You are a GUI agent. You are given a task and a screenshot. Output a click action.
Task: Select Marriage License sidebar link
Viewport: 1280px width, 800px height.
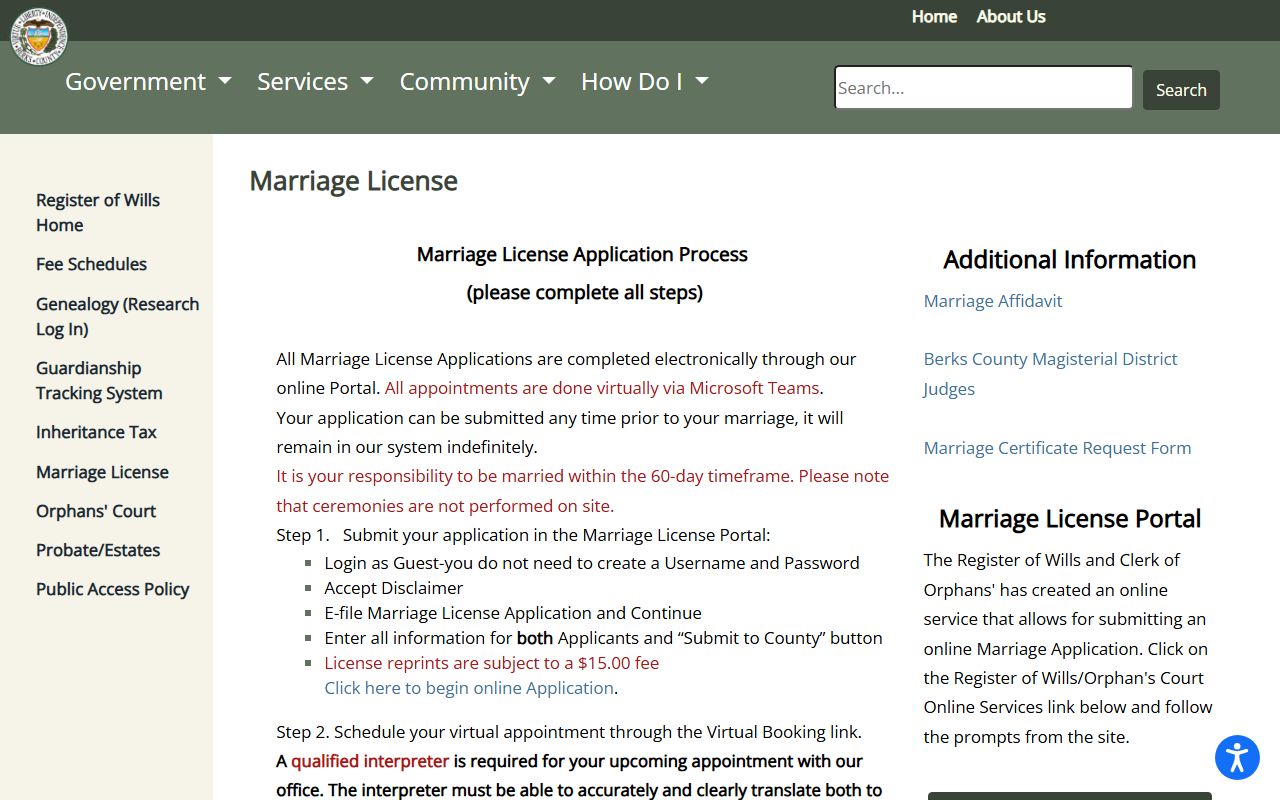pyautogui.click(x=102, y=472)
